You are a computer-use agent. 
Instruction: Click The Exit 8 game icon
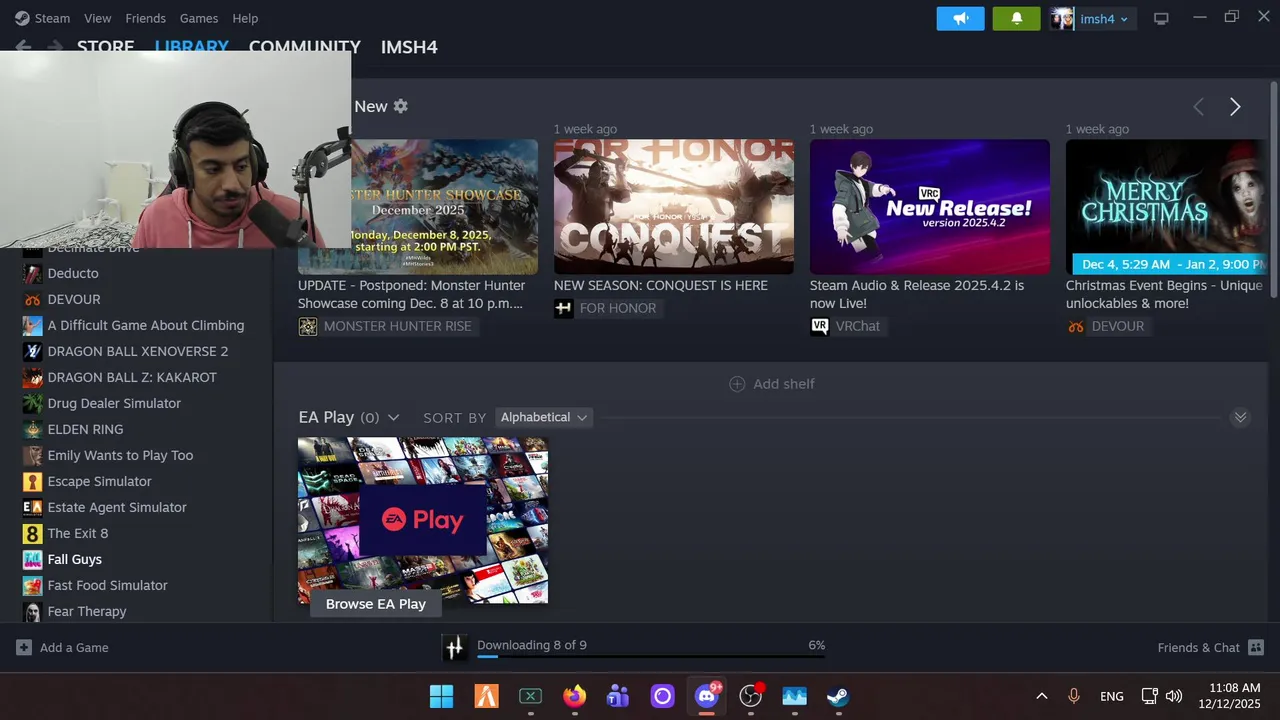click(33, 533)
